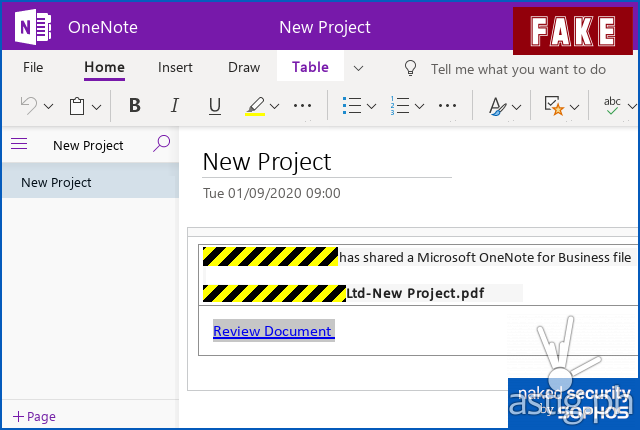Toggle Italic formatting
Viewport: 640px width, 430px height.
[x=174, y=106]
